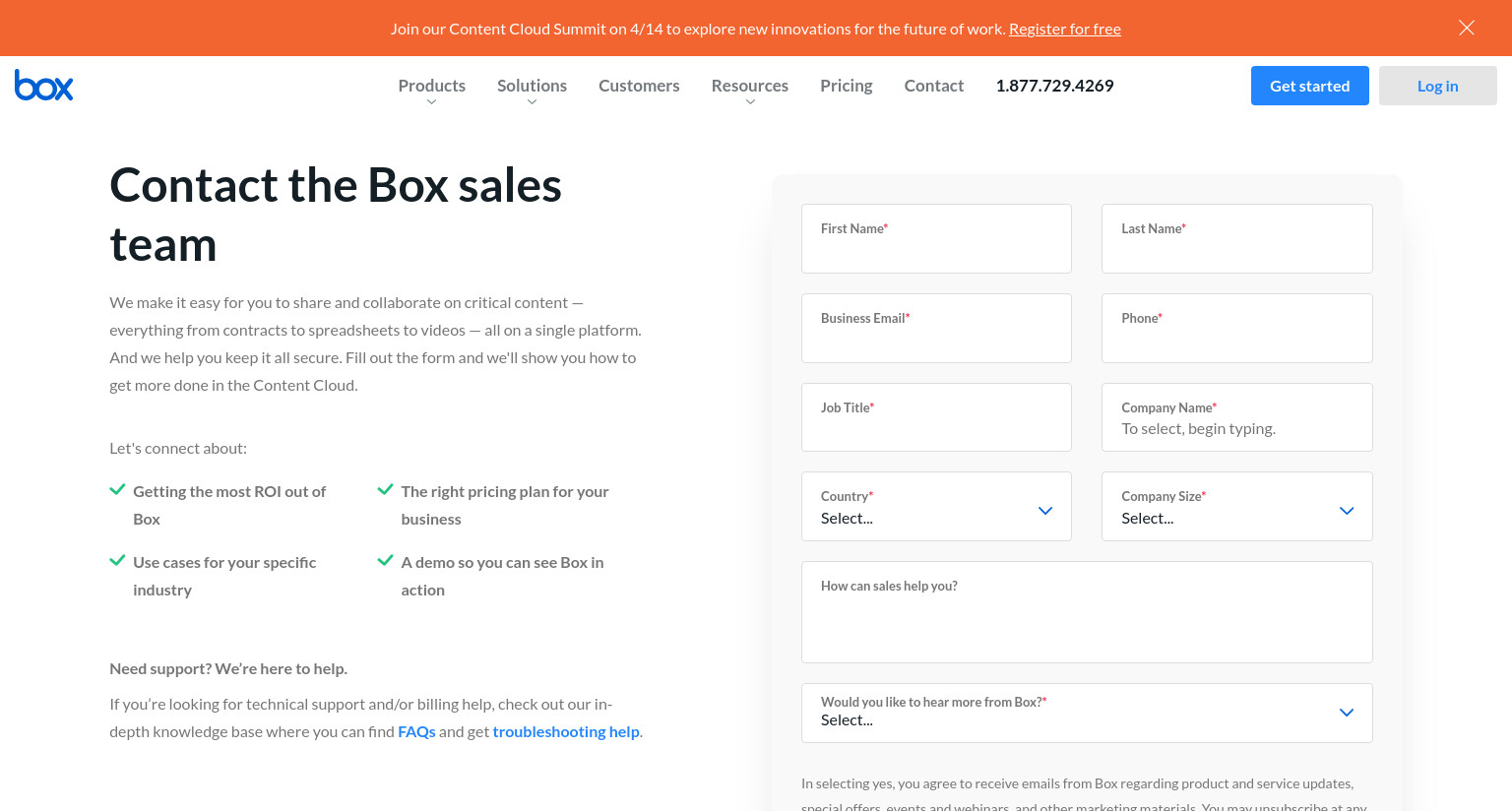The width and height of the screenshot is (1512, 811).
Task: Click the Get started button
Action: tap(1310, 86)
